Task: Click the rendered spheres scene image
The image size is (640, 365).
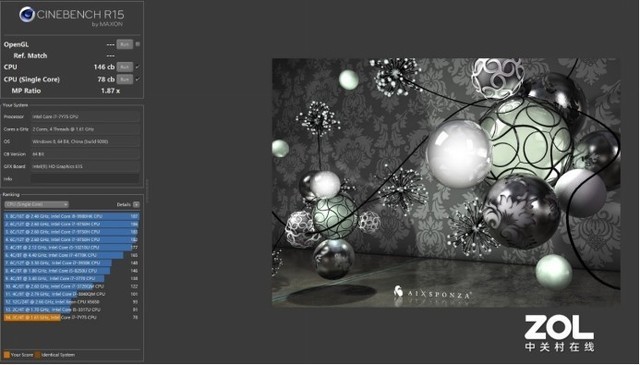Action: pos(446,182)
